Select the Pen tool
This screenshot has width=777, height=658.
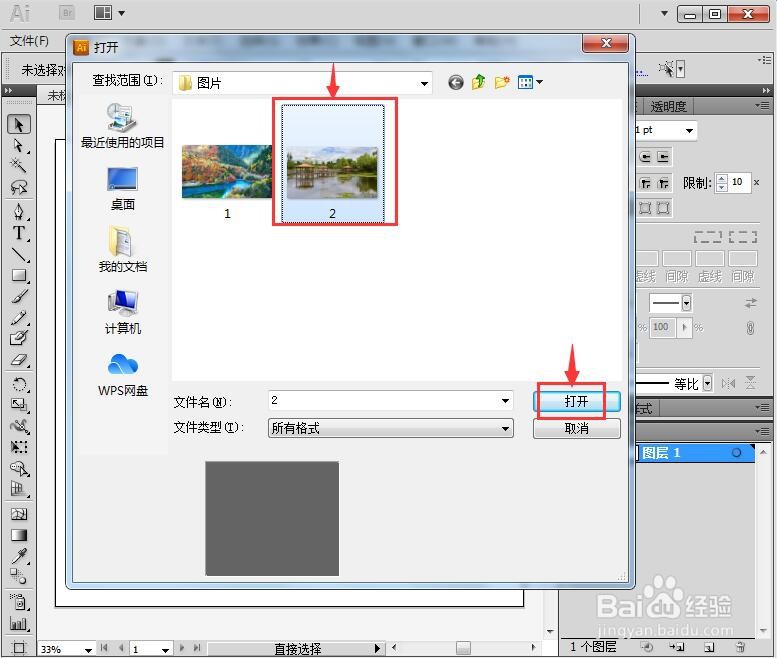(x=19, y=212)
